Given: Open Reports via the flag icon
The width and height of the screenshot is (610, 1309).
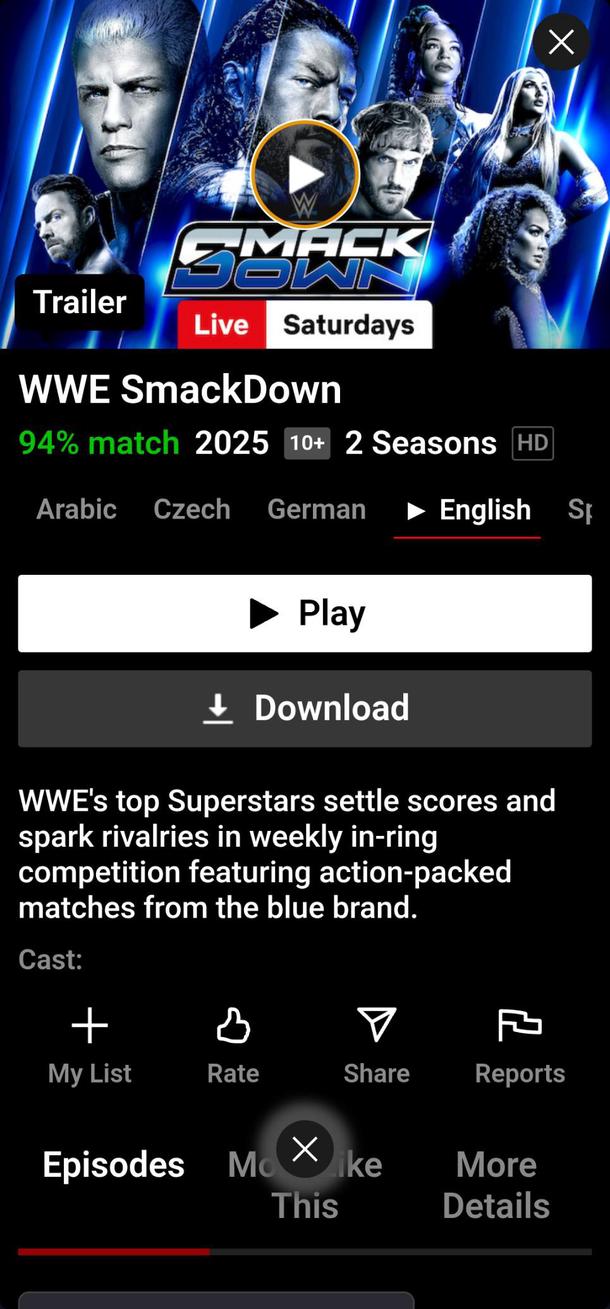Looking at the screenshot, I should coord(520,1025).
